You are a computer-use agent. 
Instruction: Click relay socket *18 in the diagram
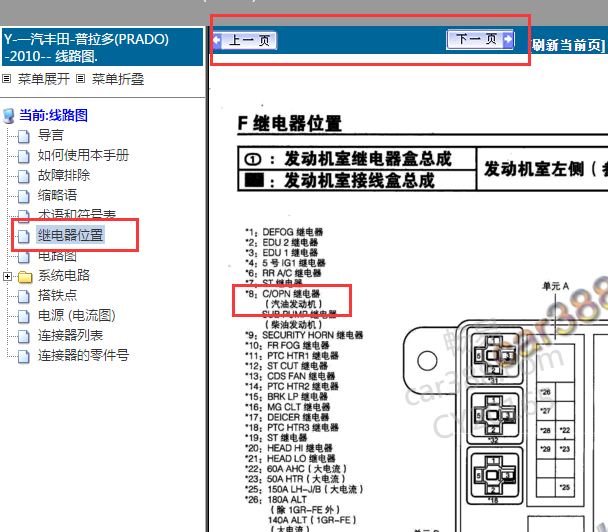point(494,475)
